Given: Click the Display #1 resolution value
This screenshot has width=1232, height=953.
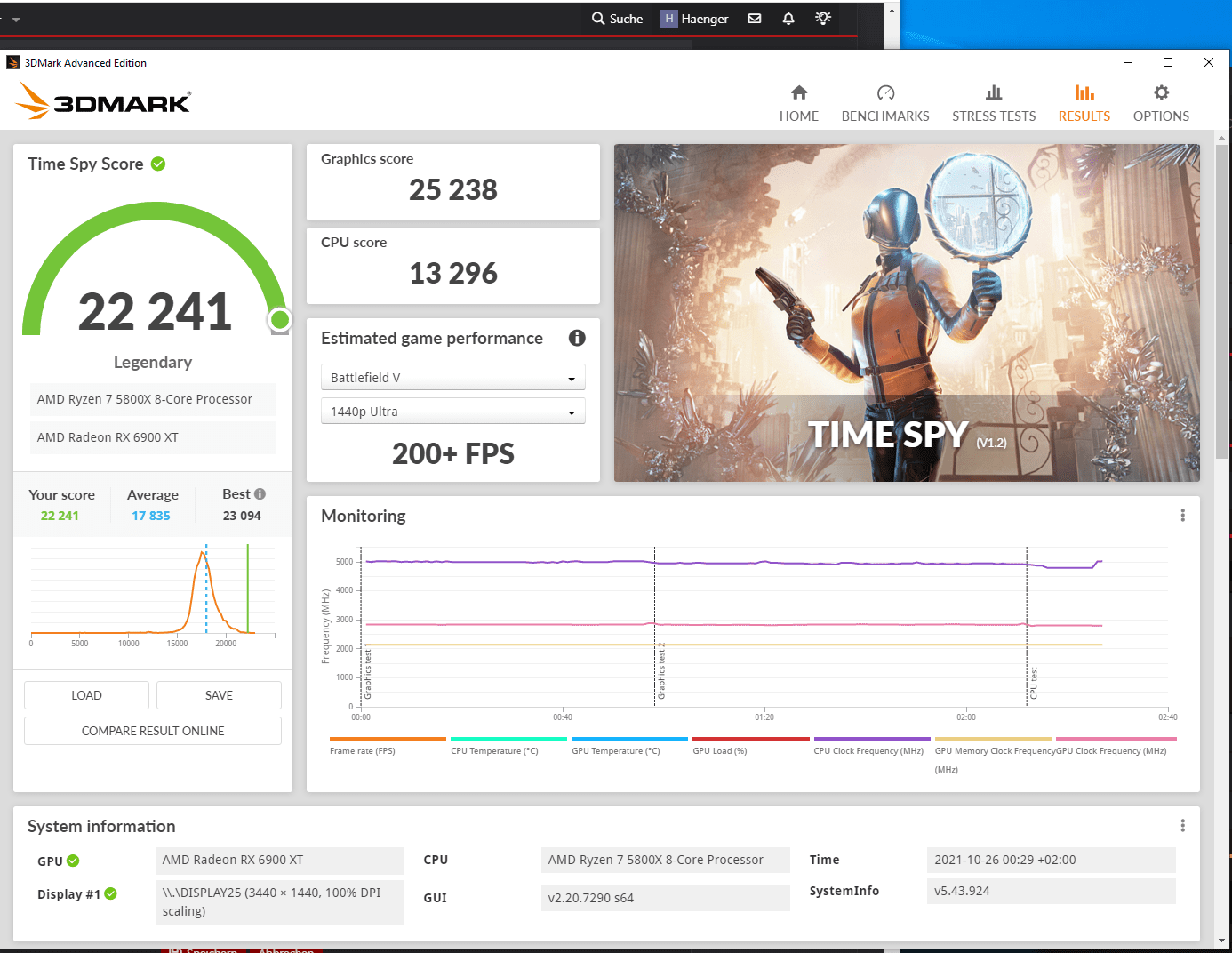Looking at the screenshot, I should pyautogui.click(x=279, y=901).
